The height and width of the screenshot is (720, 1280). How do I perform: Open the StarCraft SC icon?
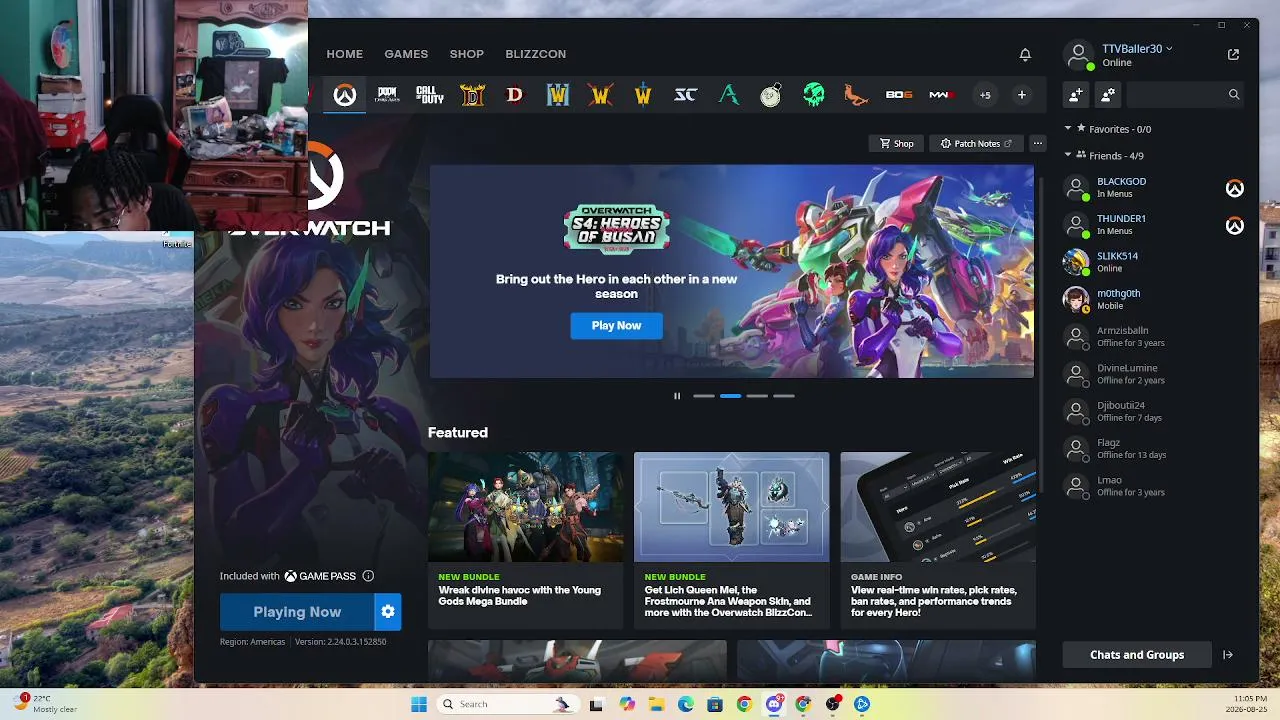pyautogui.click(x=685, y=95)
